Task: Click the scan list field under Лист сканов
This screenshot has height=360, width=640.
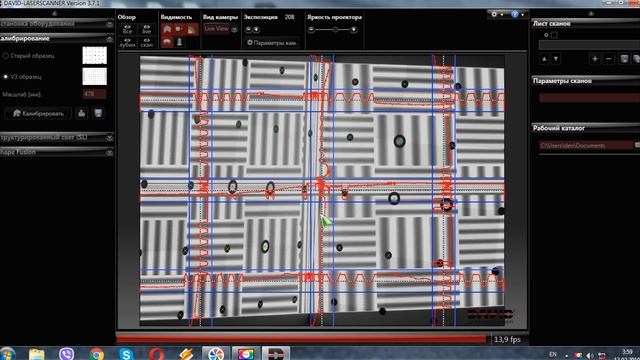Action: tap(589, 45)
